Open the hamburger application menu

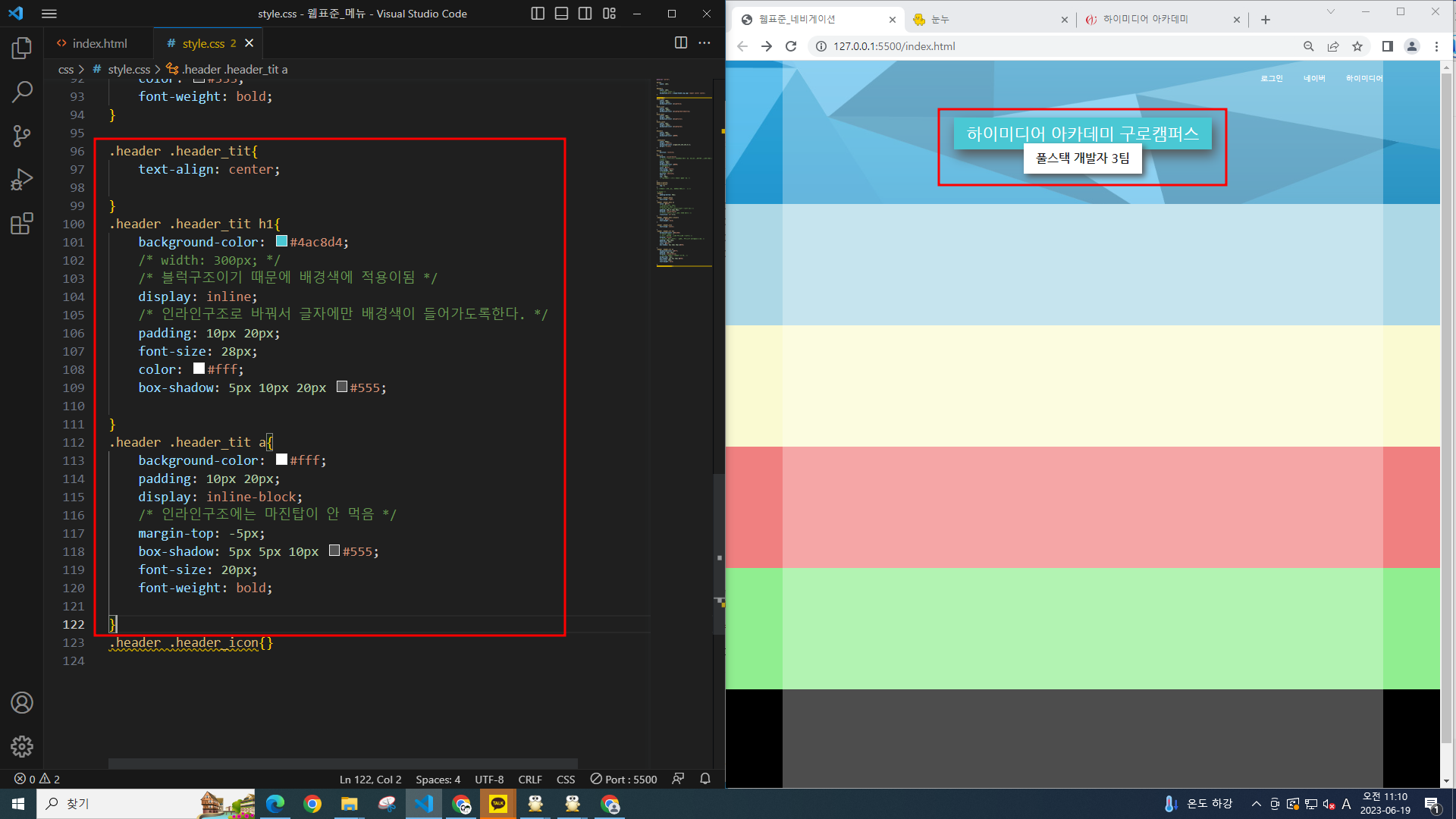click(x=49, y=14)
